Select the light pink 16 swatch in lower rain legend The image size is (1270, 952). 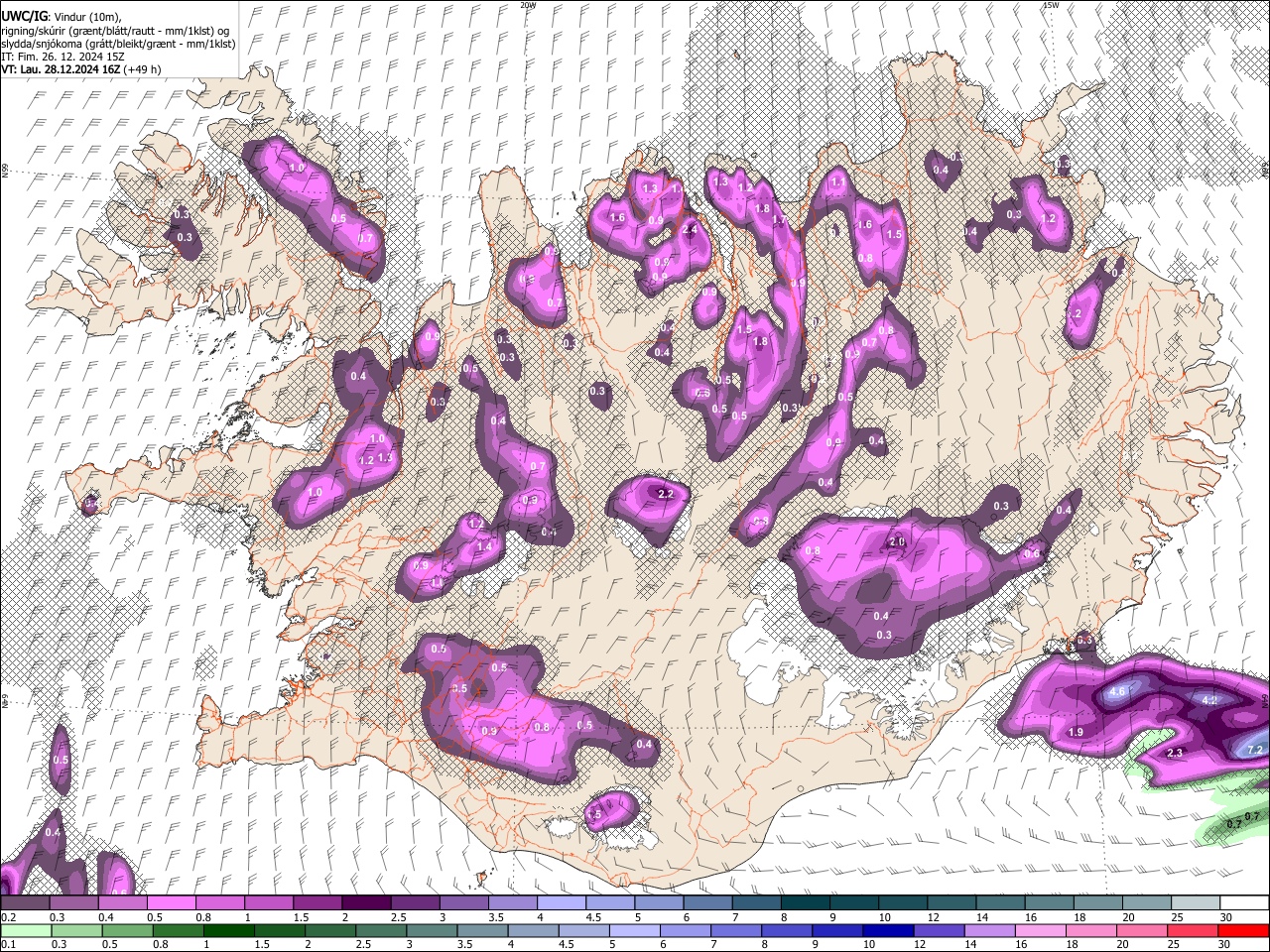point(1041,930)
